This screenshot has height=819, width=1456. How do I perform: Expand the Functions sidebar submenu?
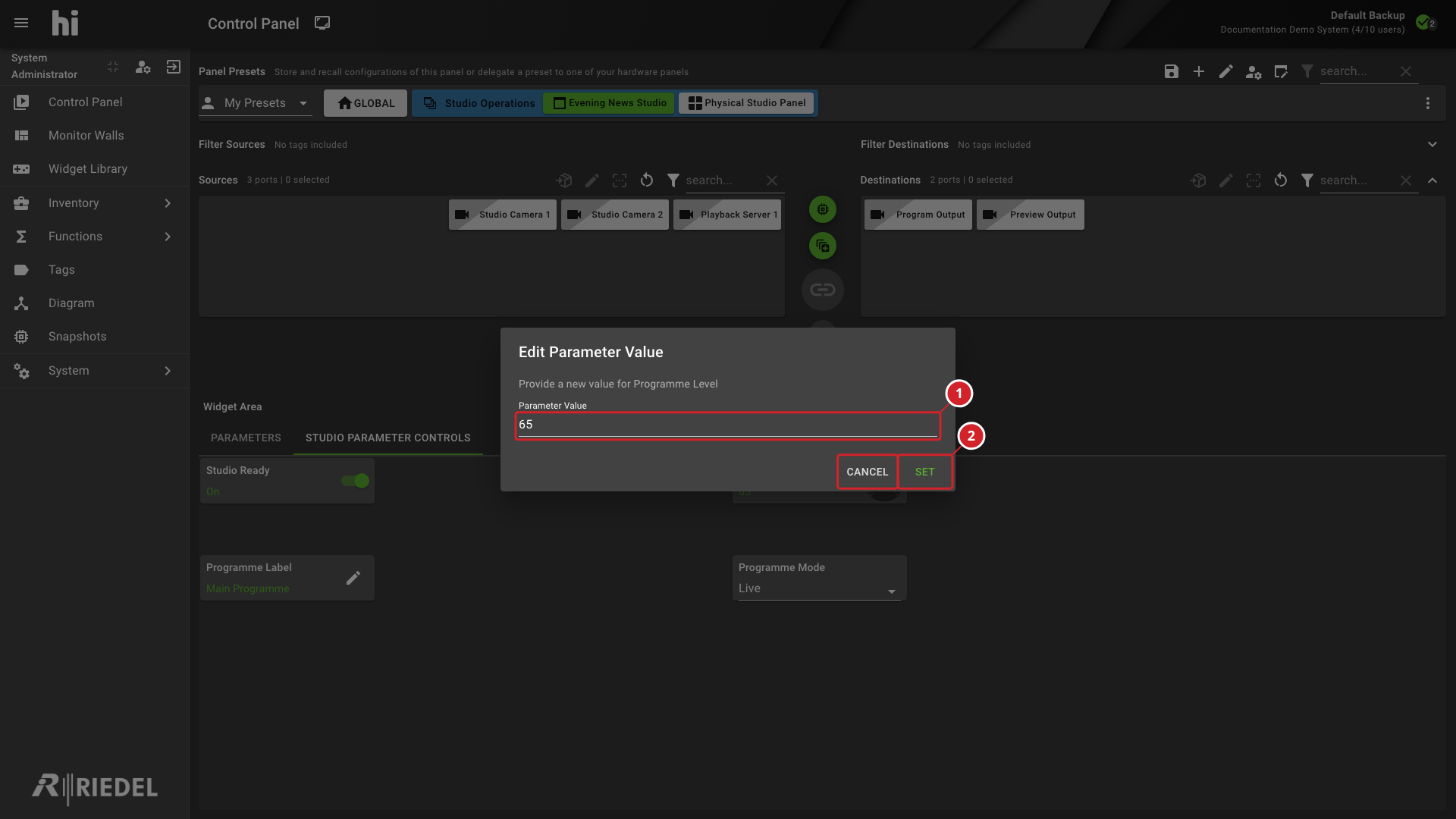pos(168,237)
